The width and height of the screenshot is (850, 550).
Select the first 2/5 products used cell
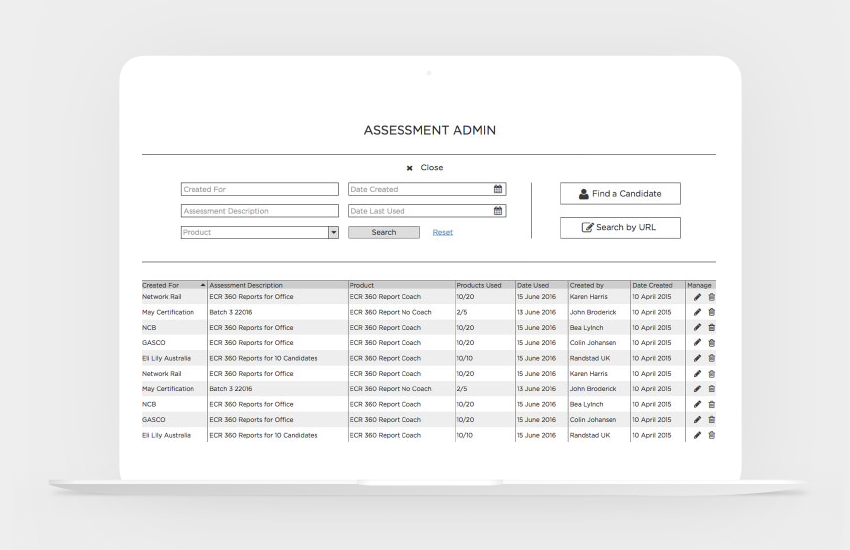tap(462, 312)
